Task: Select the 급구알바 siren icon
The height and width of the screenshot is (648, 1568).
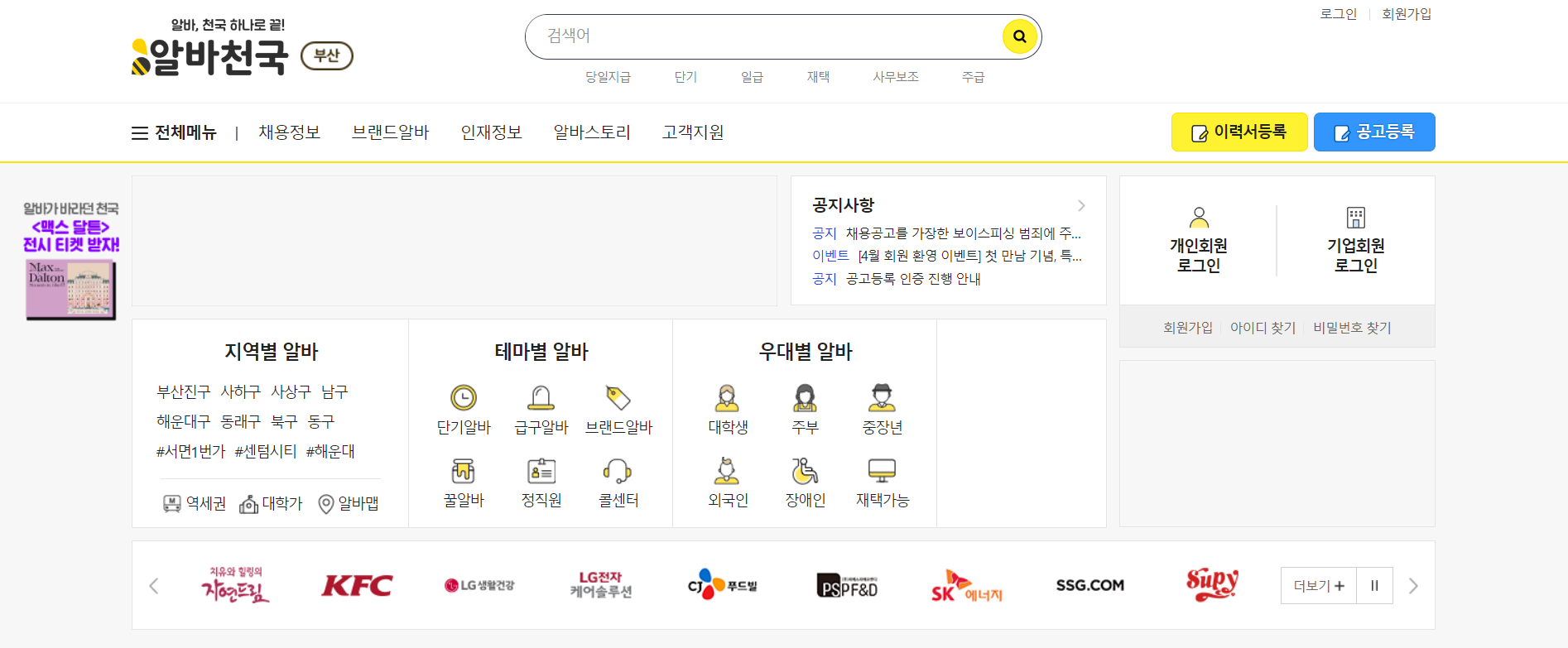Action: coord(541,398)
